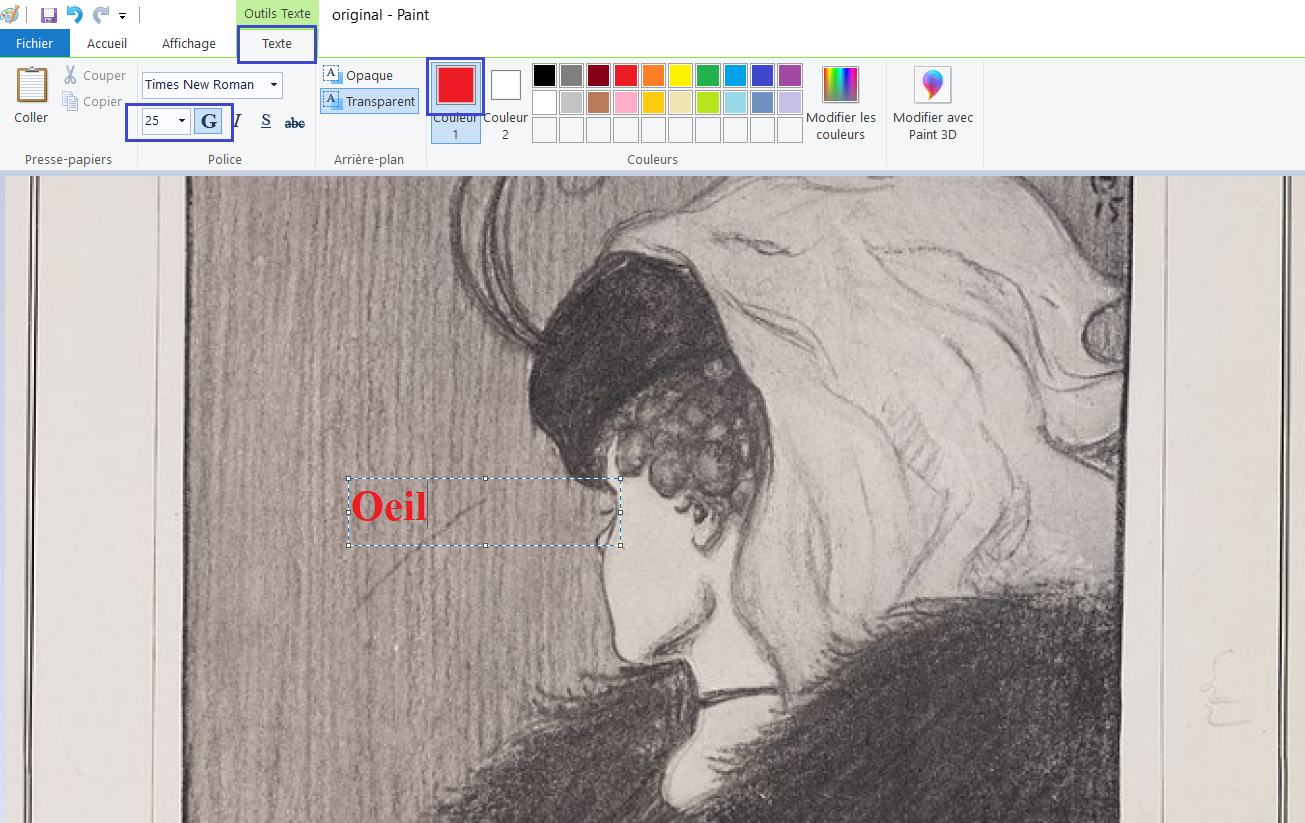The width and height of the screenshot is (1305, 823).
Task: Choose the gold palette swatch
Action: [x=653, y=102]
